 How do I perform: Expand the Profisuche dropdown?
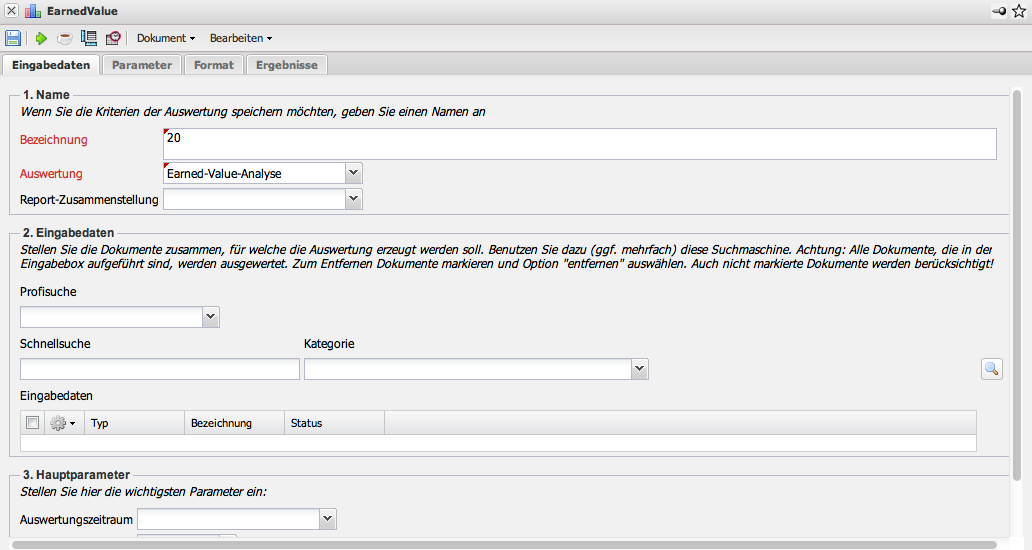(210, 317)
